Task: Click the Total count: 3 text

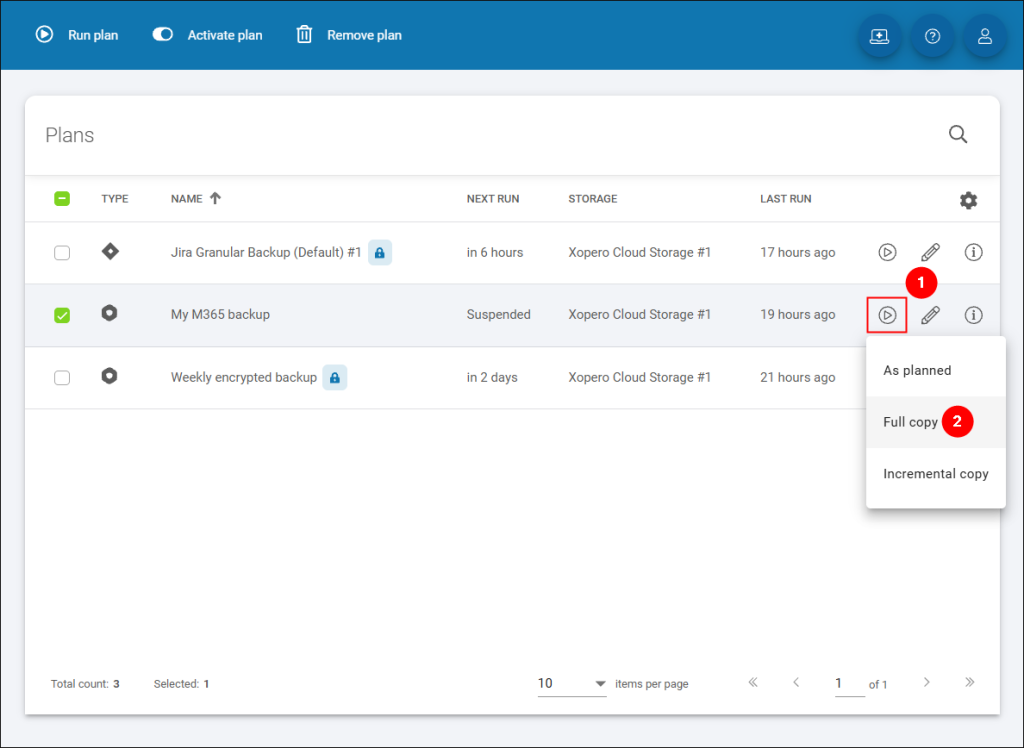Action: click(x=85, y=684)
